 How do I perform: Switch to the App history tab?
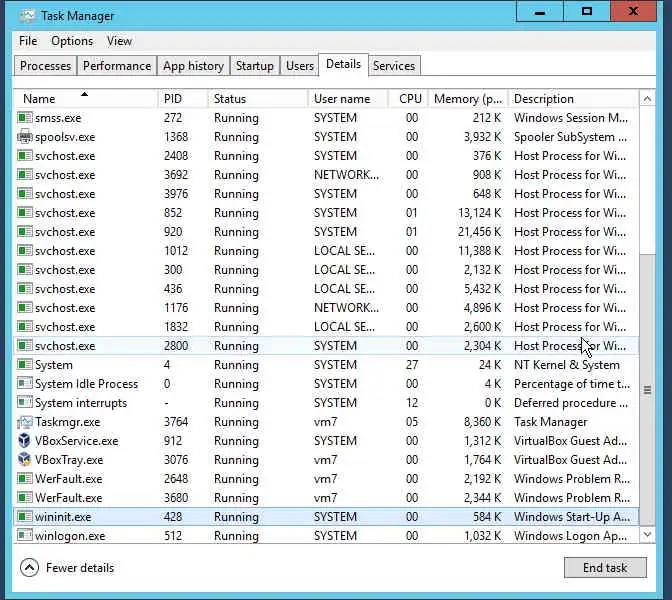point(193,66)
